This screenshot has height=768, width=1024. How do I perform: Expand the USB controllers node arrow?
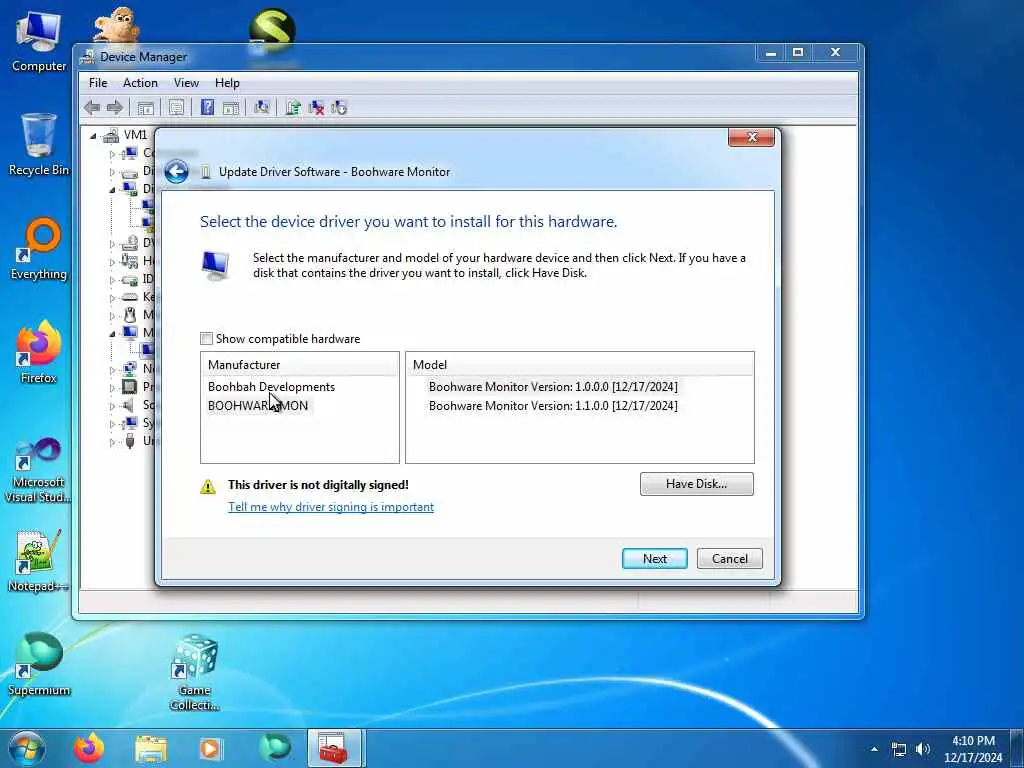point(112,441)
